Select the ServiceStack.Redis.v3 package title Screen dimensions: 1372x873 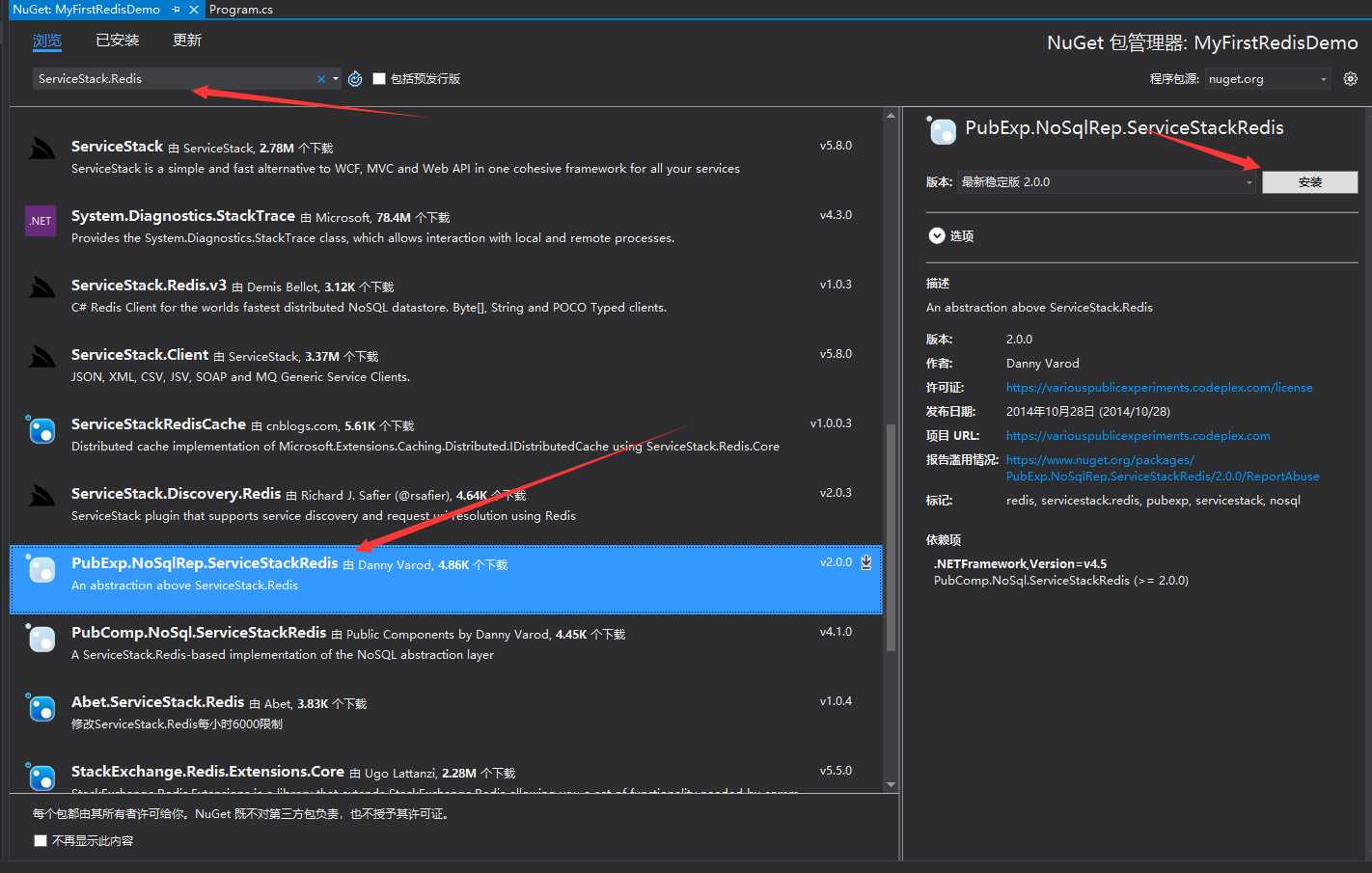[x=149, y=286]
